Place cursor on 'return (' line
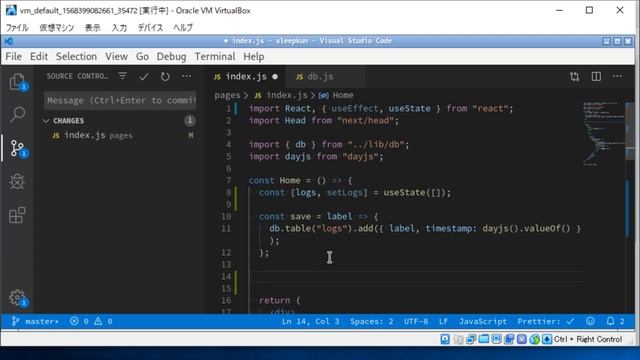The height and width of the screenshot is (360, 640). tap(280, 300)
